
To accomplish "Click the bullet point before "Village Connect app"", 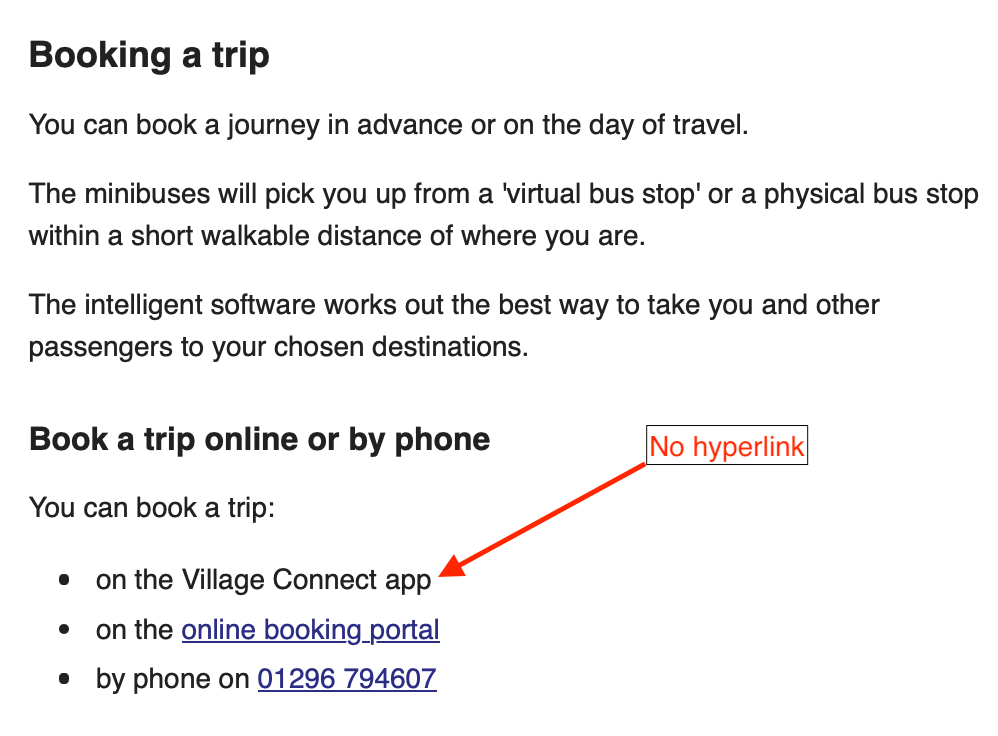I will coord(65,580).
